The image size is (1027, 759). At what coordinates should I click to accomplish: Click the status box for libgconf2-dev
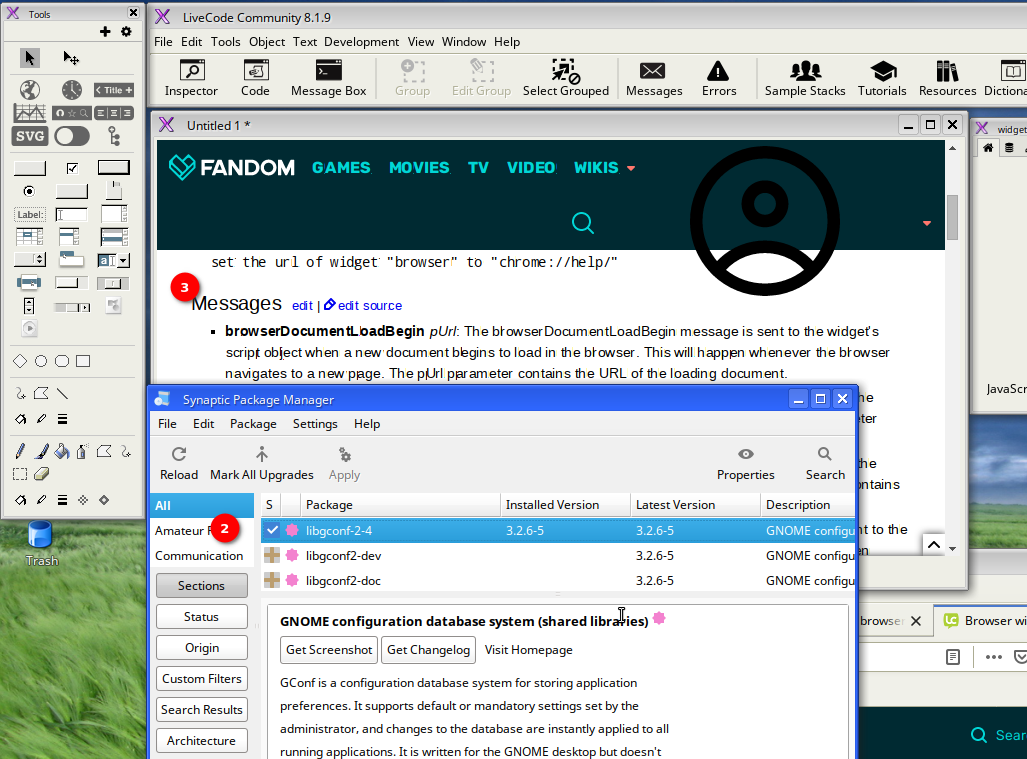pyautogui.click(x=272, y=555)
